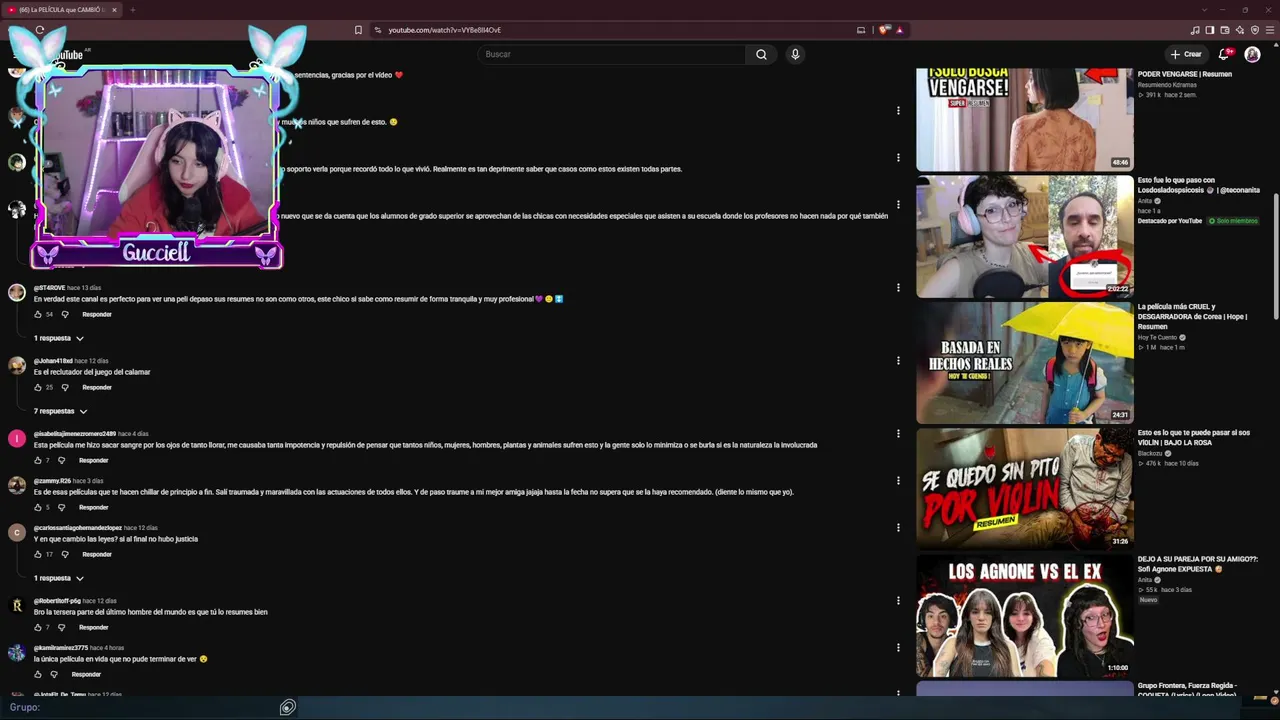Like the @Johan418xd comment
The width and height of the screenshot is (1280, 720).
point(38,387)
